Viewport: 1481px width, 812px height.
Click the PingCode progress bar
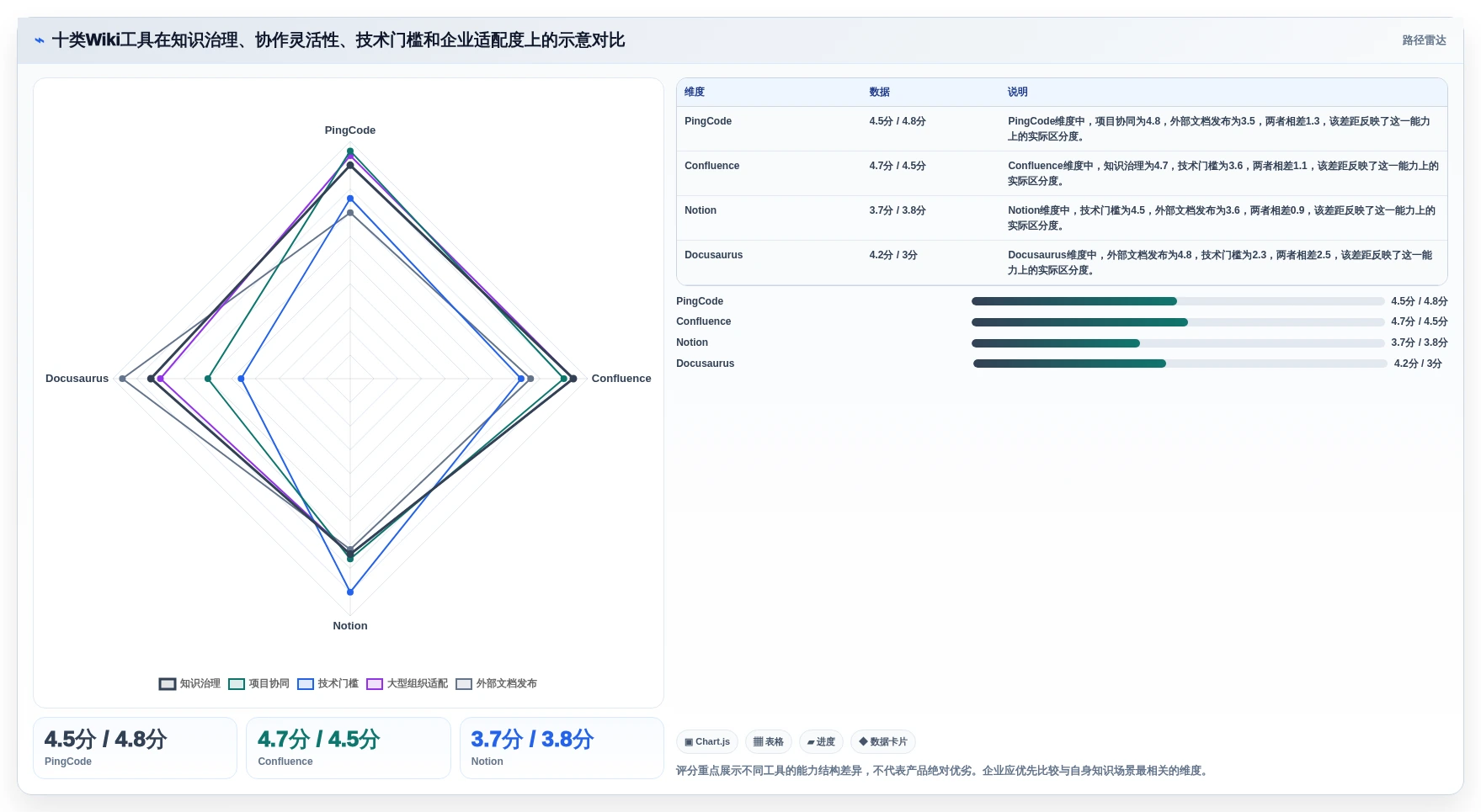[x=1178, y=301]
